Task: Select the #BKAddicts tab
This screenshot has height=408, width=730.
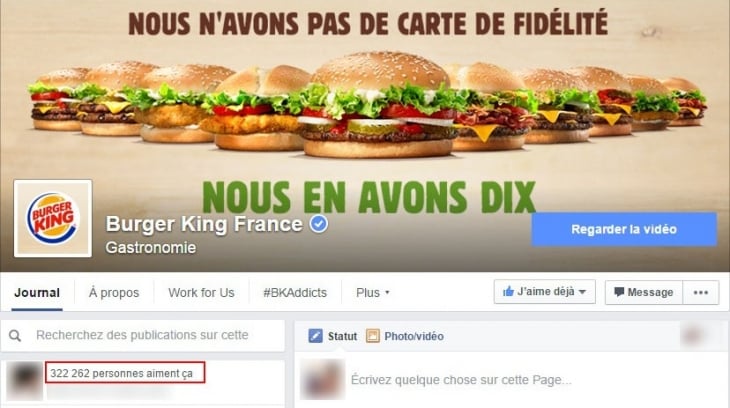Action: click(x=295, y=293)
